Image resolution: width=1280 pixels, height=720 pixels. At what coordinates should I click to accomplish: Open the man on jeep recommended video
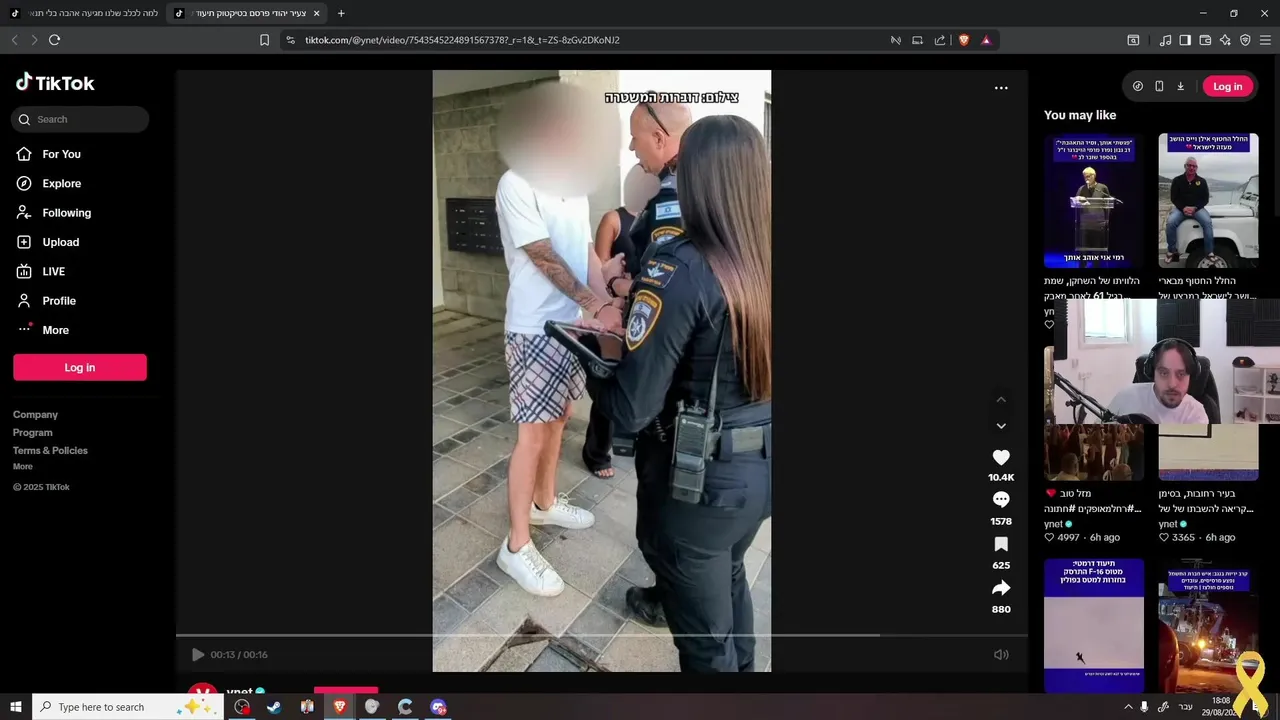[x=1208, y=200]
